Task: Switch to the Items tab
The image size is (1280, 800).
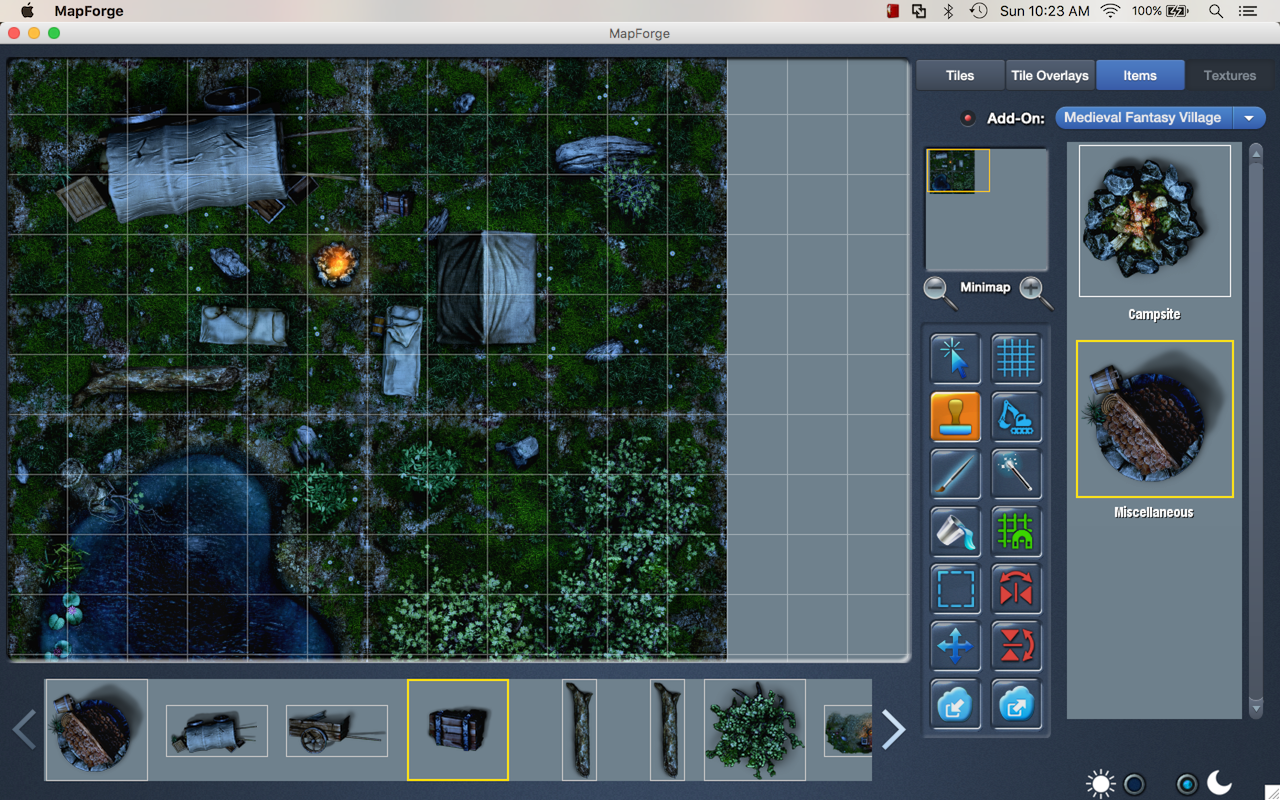Action: (1140, 75)
